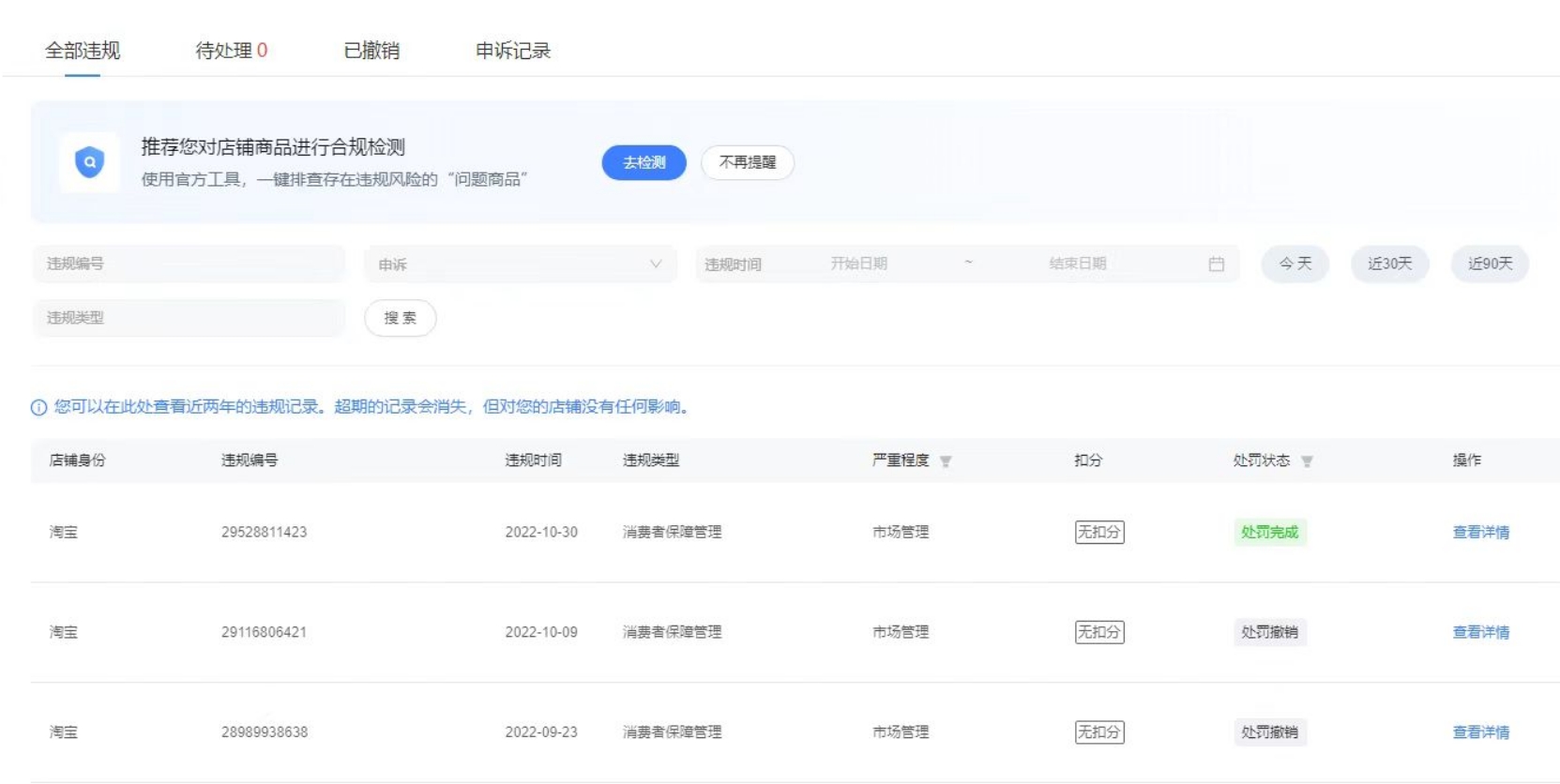The width and height of the screenshot is (1560, 784).
Task: Click the 搜索 button
Action: point(400,318)
